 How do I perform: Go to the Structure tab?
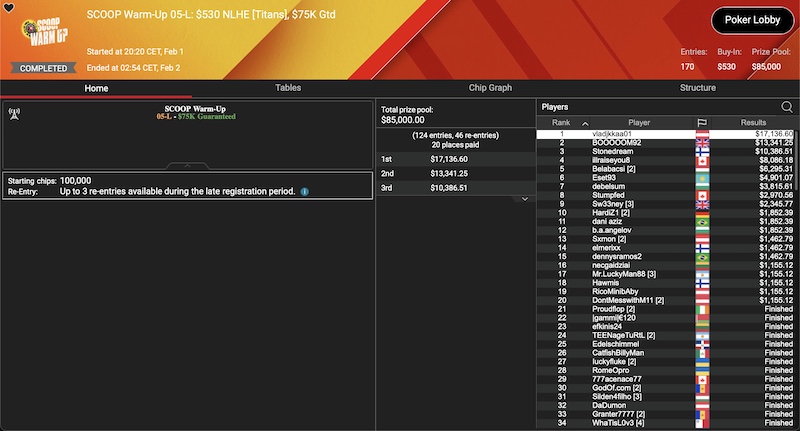(x=697, y=88)
